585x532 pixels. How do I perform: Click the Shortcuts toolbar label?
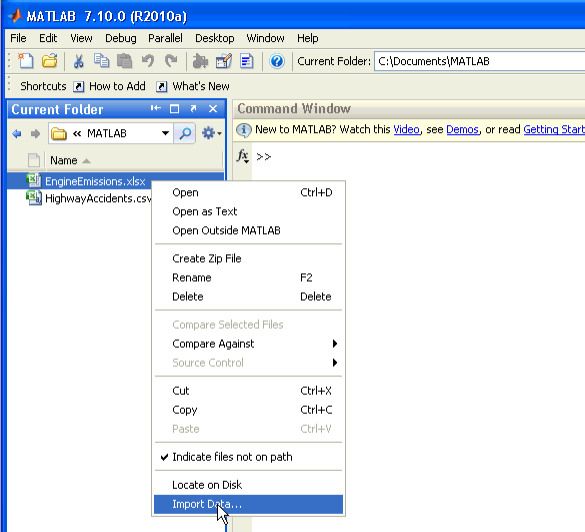(43, 87)
